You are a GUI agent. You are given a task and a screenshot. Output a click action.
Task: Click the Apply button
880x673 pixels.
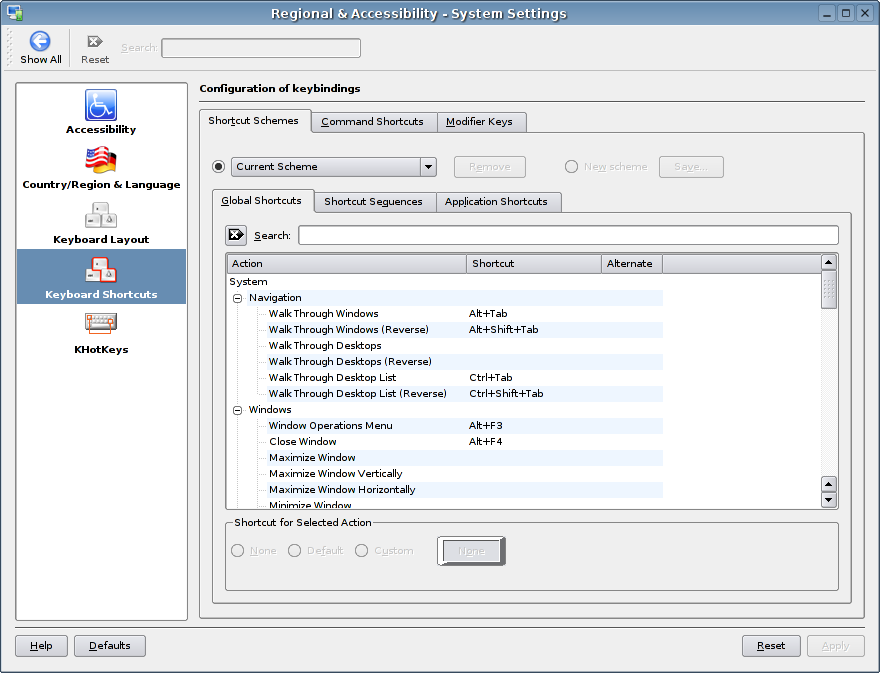pos(835,645)
